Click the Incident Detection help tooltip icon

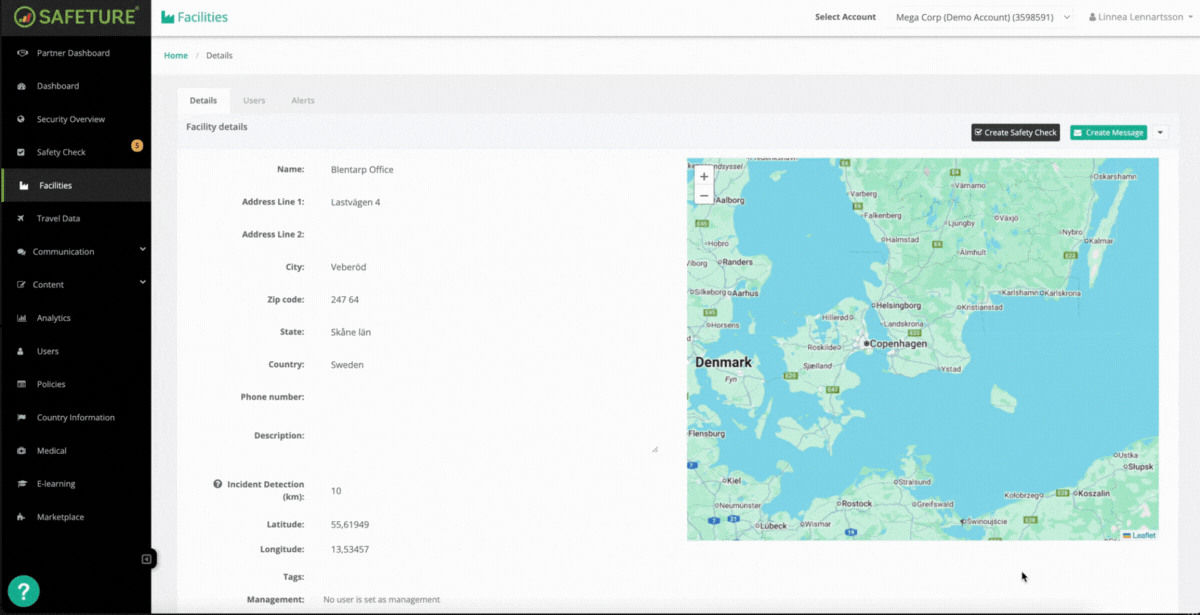tap(217, 484)
